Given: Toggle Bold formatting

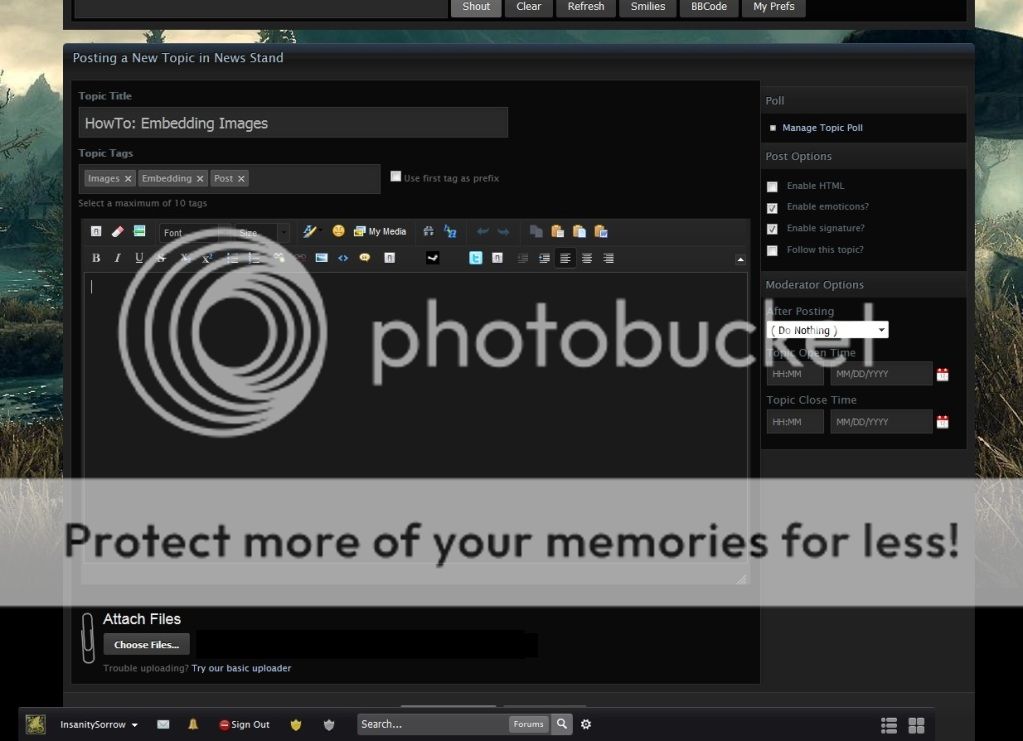Looking at the screenshot, I should click(x=96, y=258).
